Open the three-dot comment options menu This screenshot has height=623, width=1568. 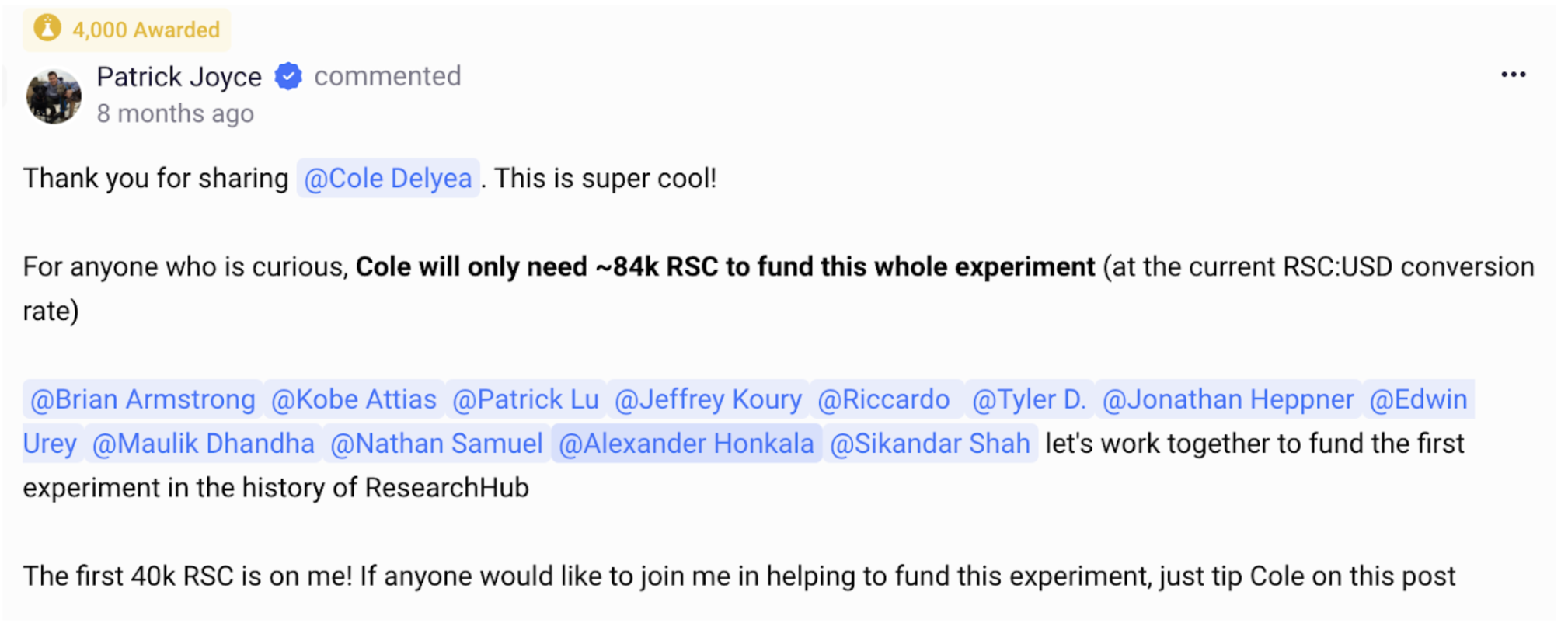point(1513,75)
